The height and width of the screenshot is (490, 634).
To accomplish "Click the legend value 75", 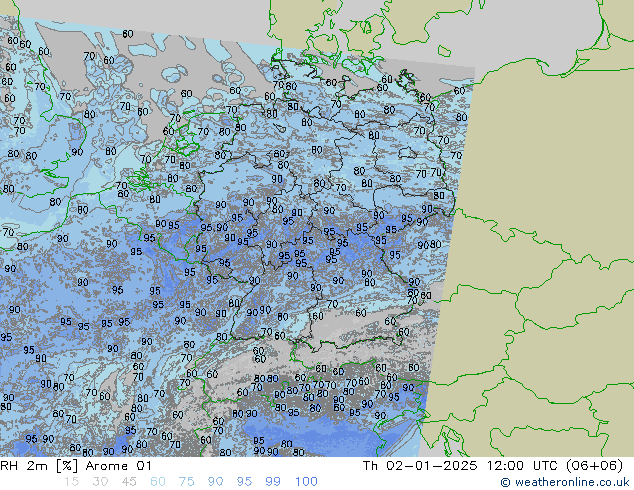I will 186,482.
